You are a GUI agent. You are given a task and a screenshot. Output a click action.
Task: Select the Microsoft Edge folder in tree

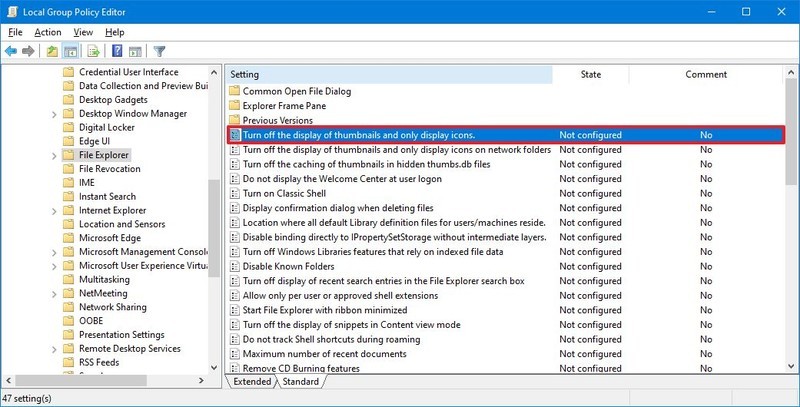tap(110, 238)
